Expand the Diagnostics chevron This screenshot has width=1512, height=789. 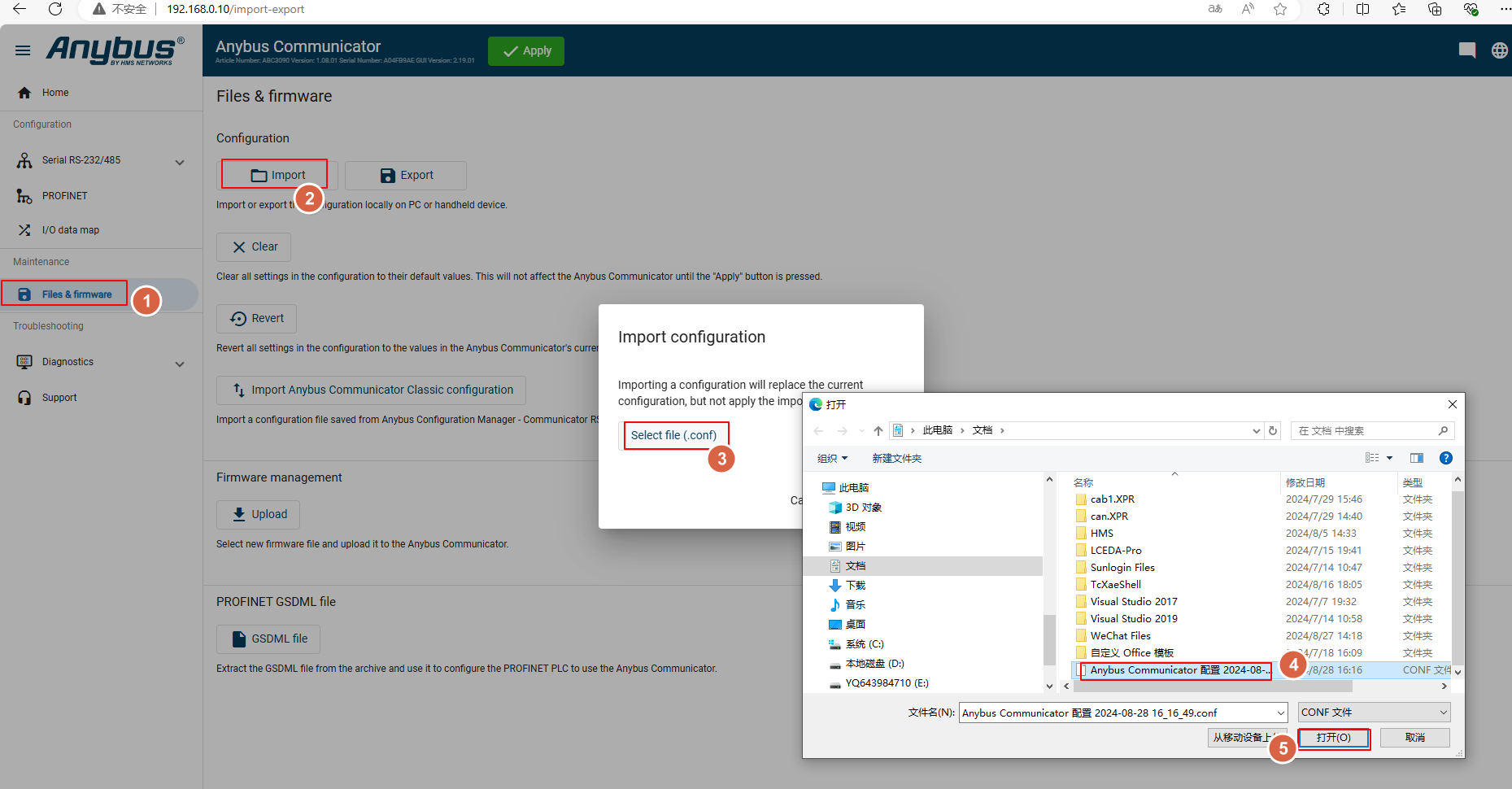click(x=180, y=364)
